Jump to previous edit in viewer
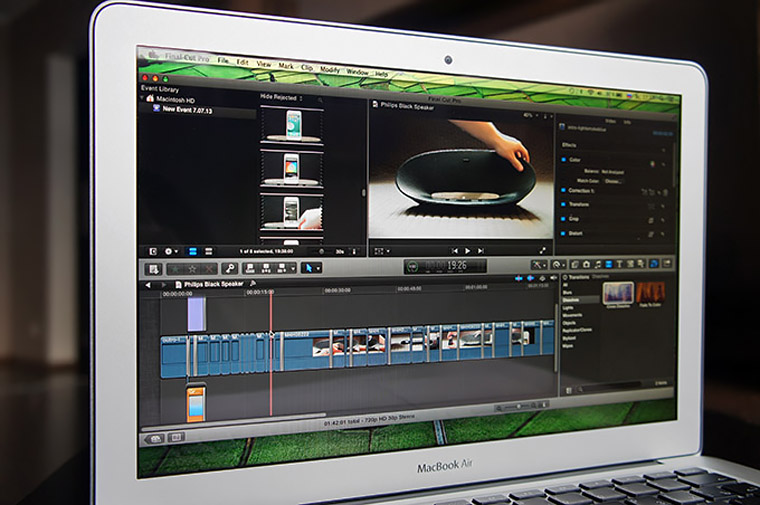The width and height of the screenshot is (760, 505). [x=455, y=251]
